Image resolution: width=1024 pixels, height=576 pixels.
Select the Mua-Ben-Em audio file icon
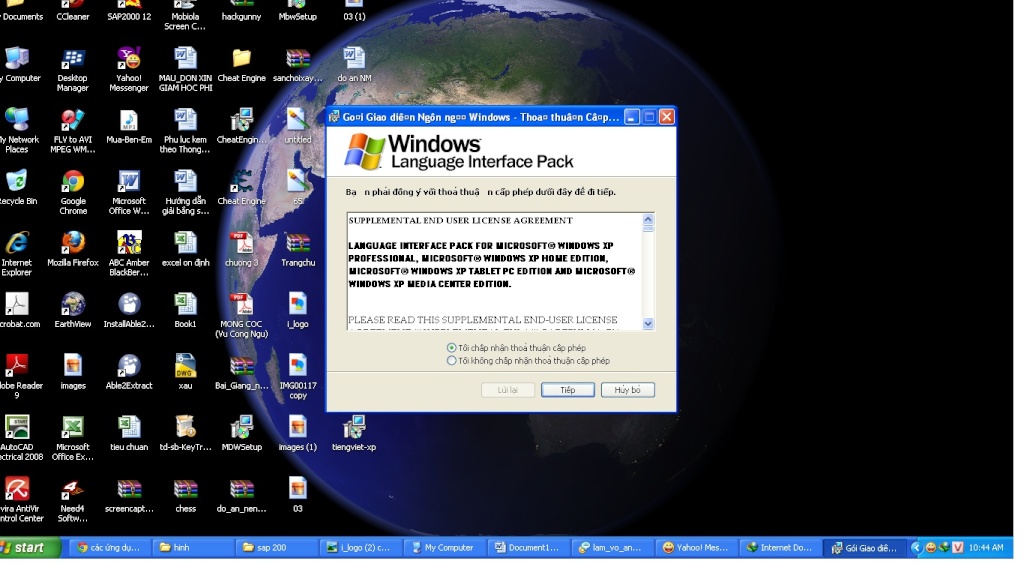129,127
